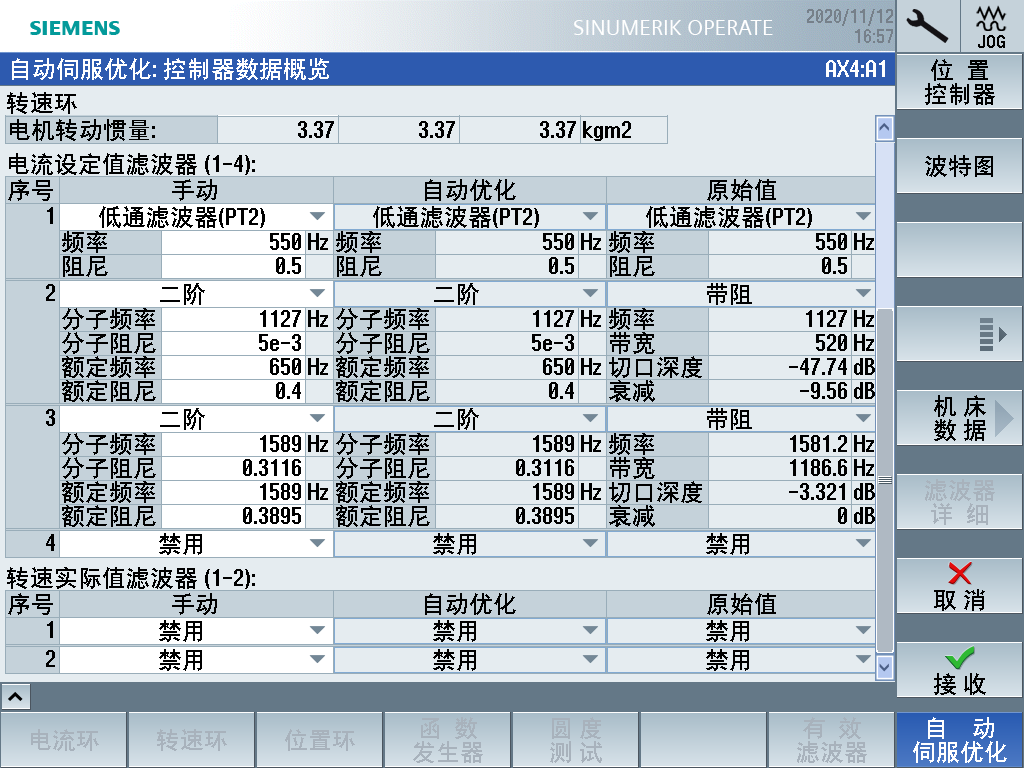
Task: Open the 波特图 Bode plot softkey
Action: tap(959, 167)
